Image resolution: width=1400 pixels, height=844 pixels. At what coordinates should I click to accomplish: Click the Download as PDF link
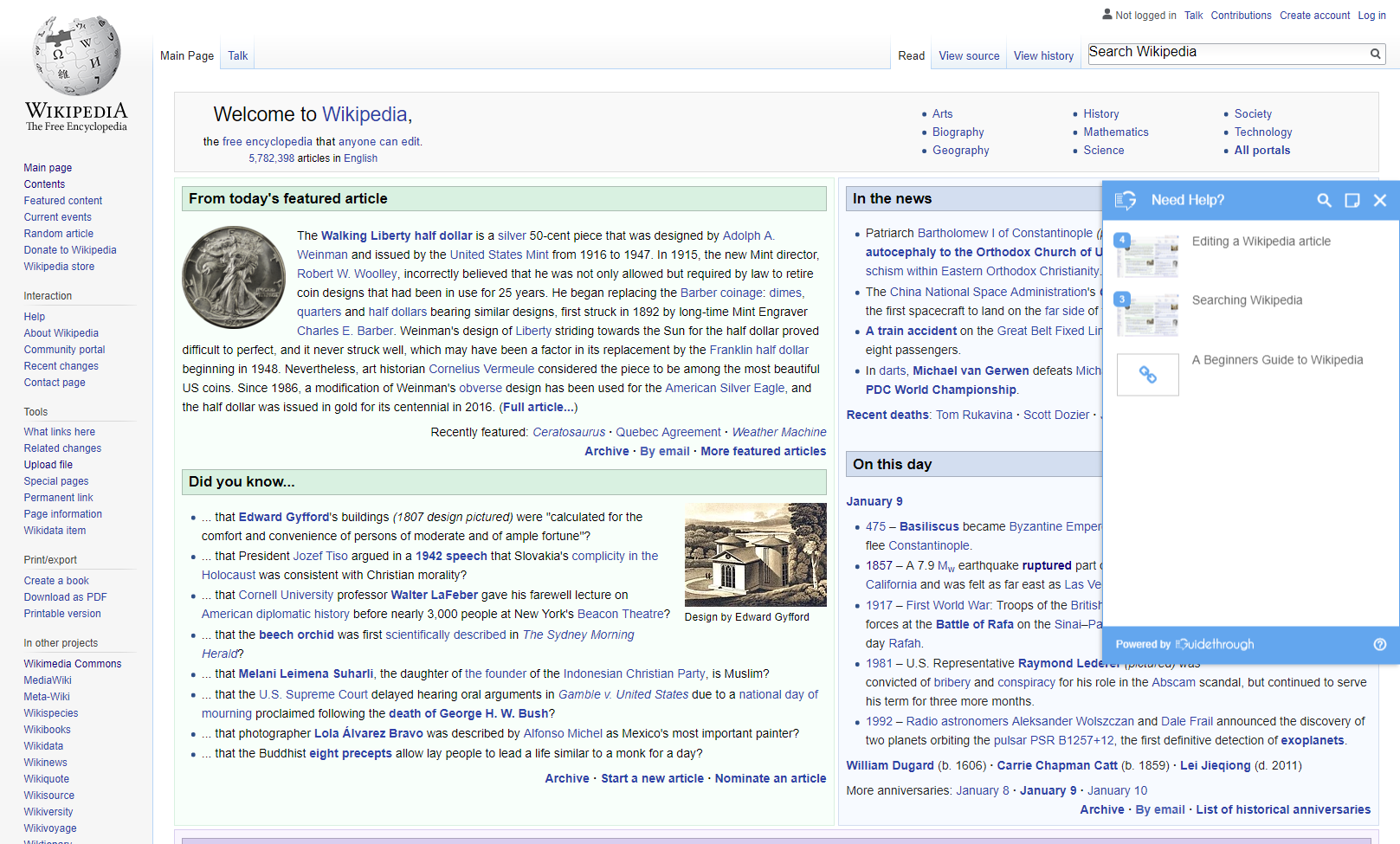(x=66, y=597)
